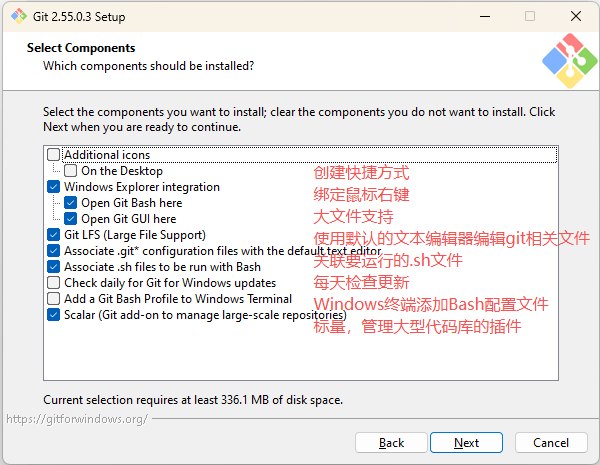Go to the Next setup page

466,443
